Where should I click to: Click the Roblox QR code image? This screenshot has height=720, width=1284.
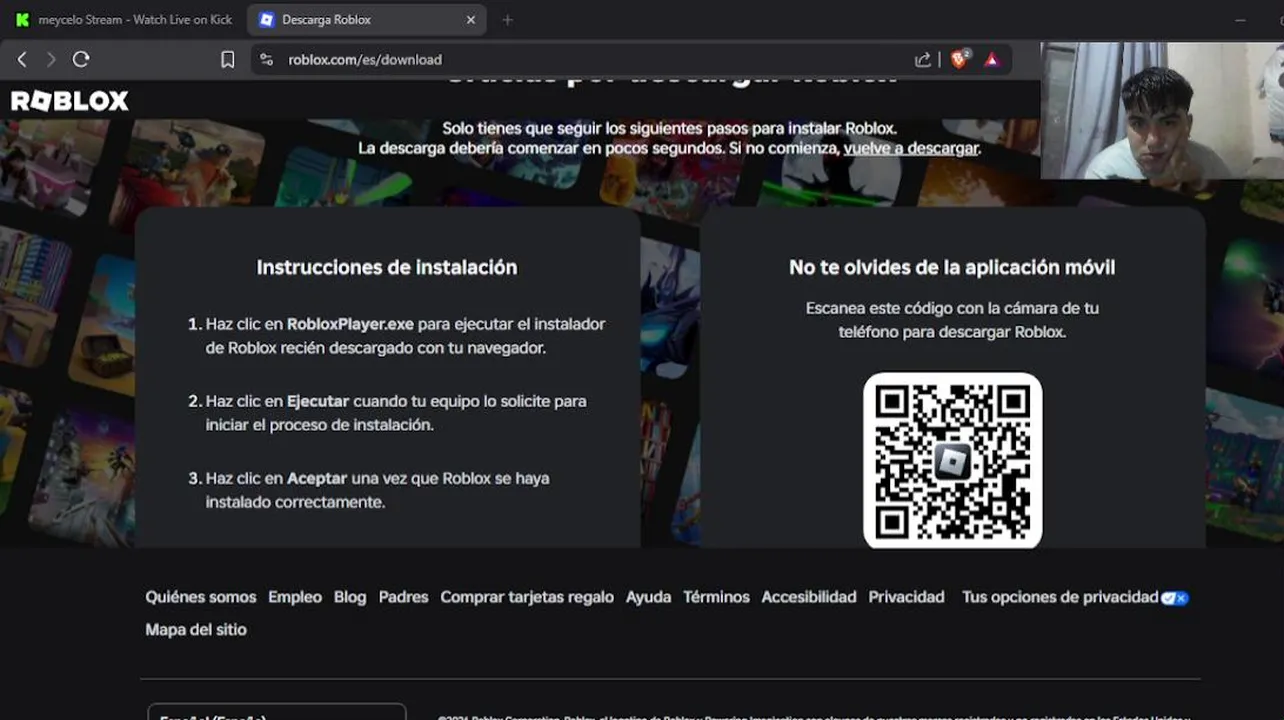click(x=953, y=460)
